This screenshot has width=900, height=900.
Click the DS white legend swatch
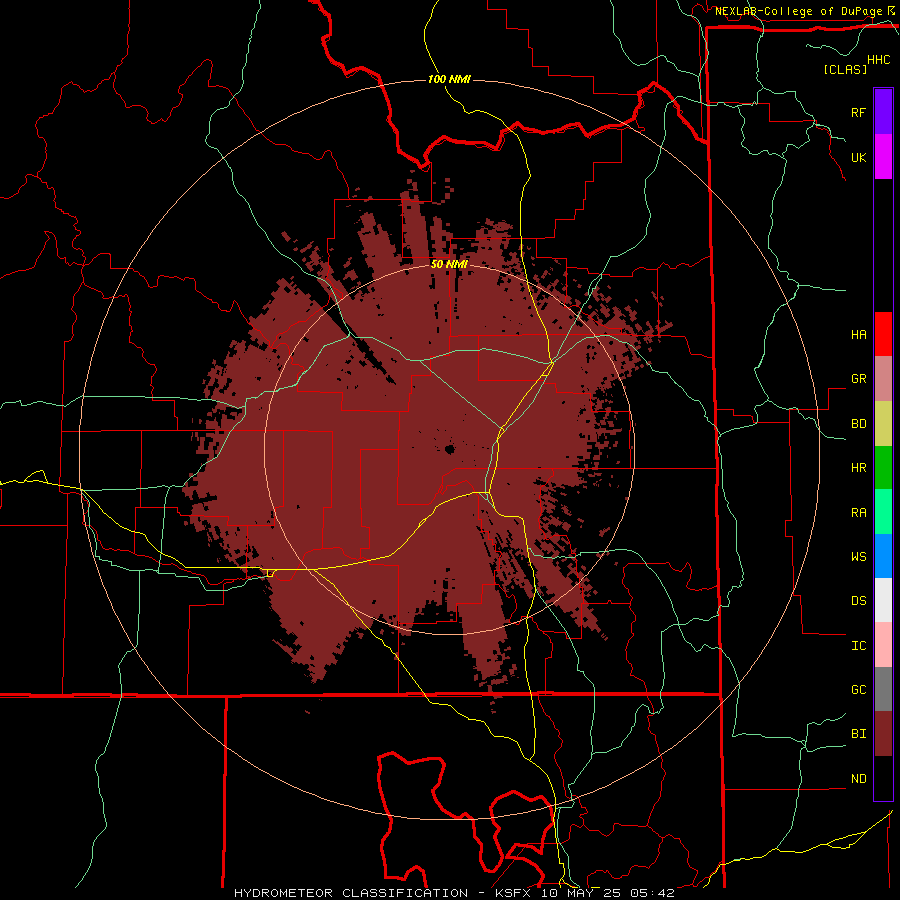tap(883, 600)
